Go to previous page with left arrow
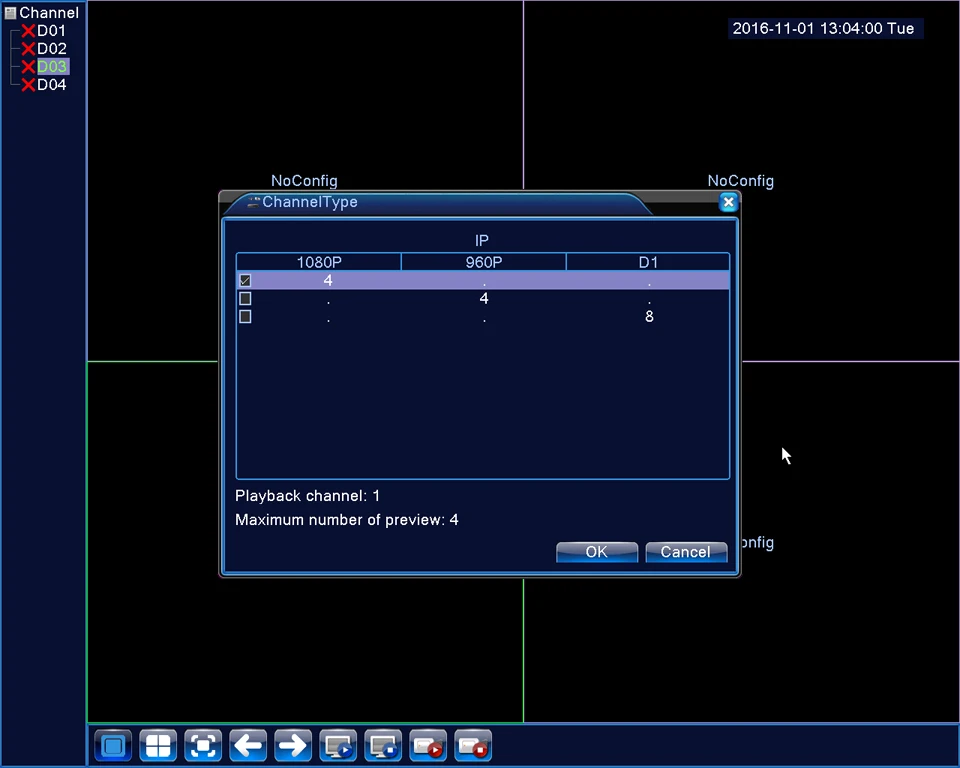 (x=248, y=746)
